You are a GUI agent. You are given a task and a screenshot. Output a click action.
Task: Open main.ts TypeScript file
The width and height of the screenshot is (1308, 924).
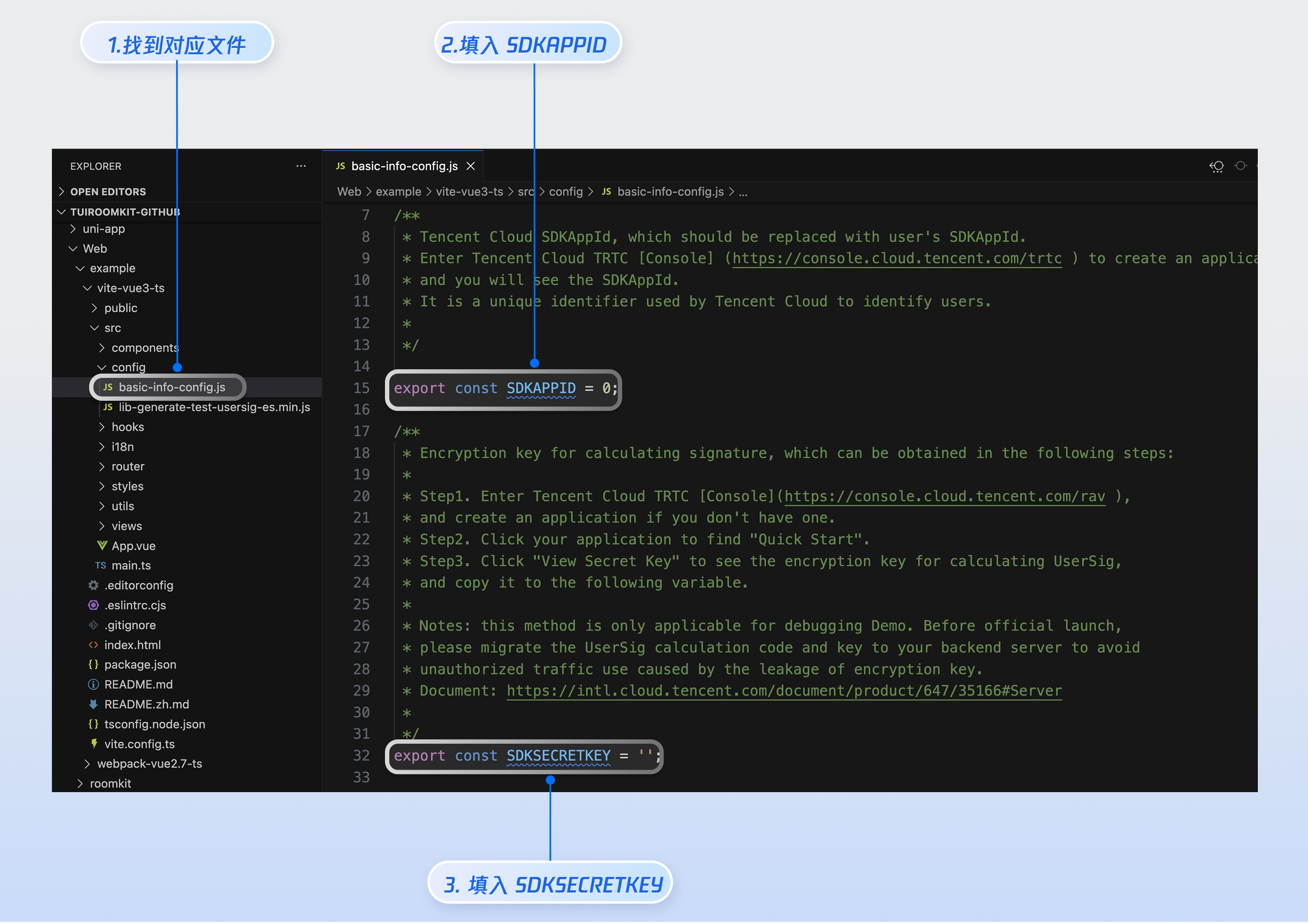click(131, 565)
